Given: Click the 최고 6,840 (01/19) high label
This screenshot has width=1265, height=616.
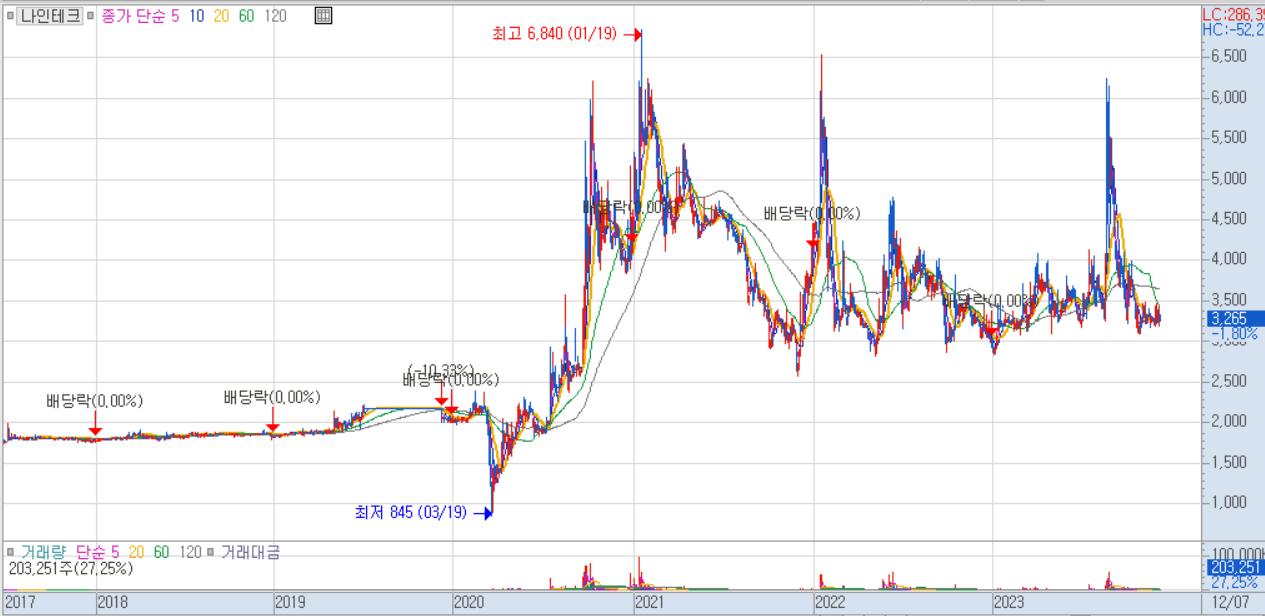Looking at the screenshot, I should tap(557, 34).
